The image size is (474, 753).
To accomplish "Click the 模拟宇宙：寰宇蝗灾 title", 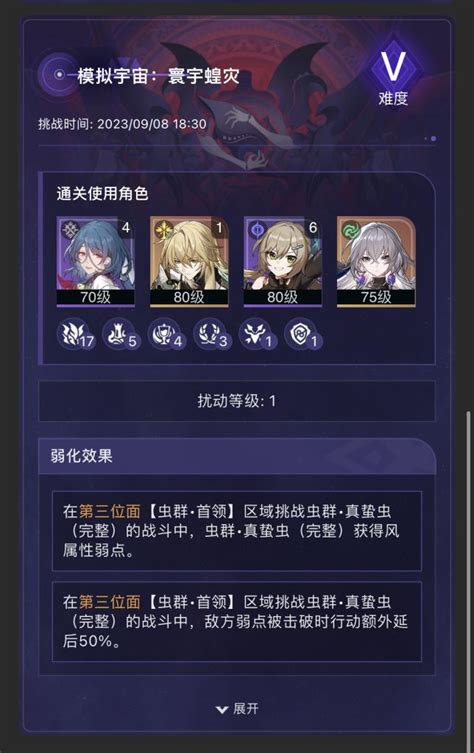I will pyautogui.click(x=158, y=76).
